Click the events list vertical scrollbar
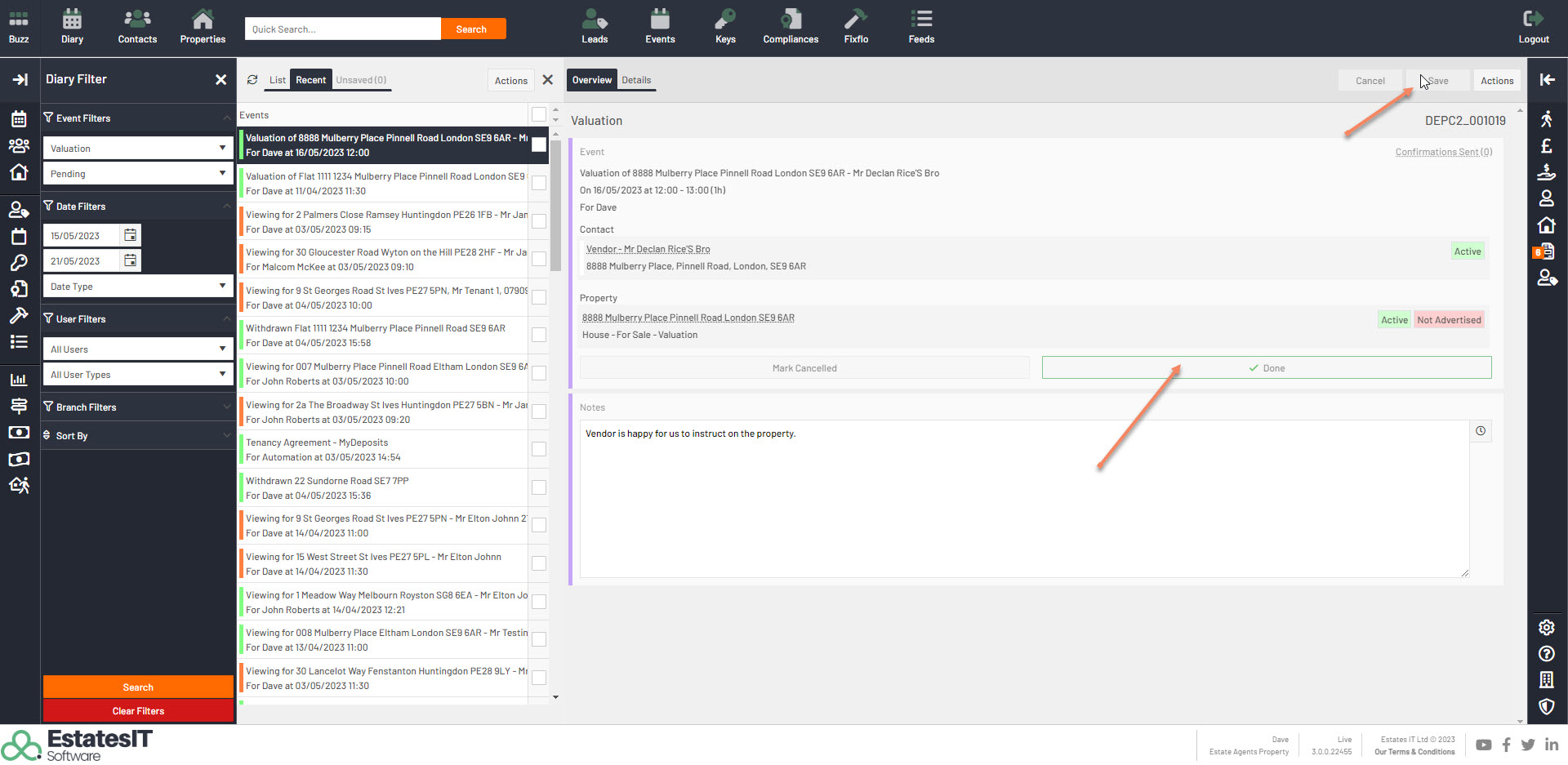The image size is (1568, 765). click(x=555, y=204)
